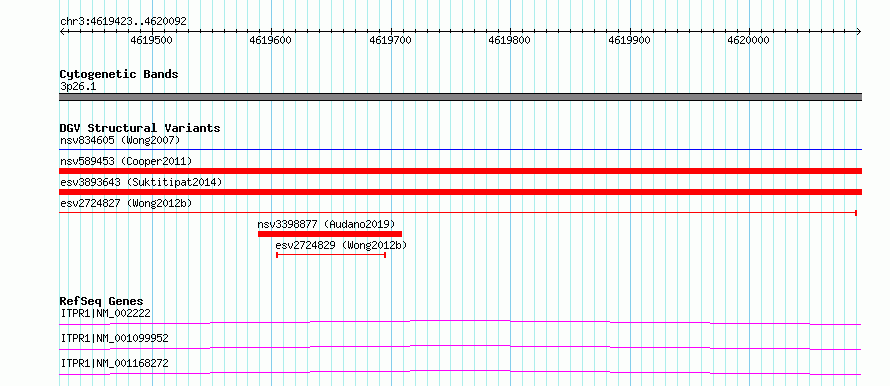The height and width of the screenshot is (386, 890).
Task: Click the ITPR1|NM_001168272 transcript line
Action: point(460,372)
